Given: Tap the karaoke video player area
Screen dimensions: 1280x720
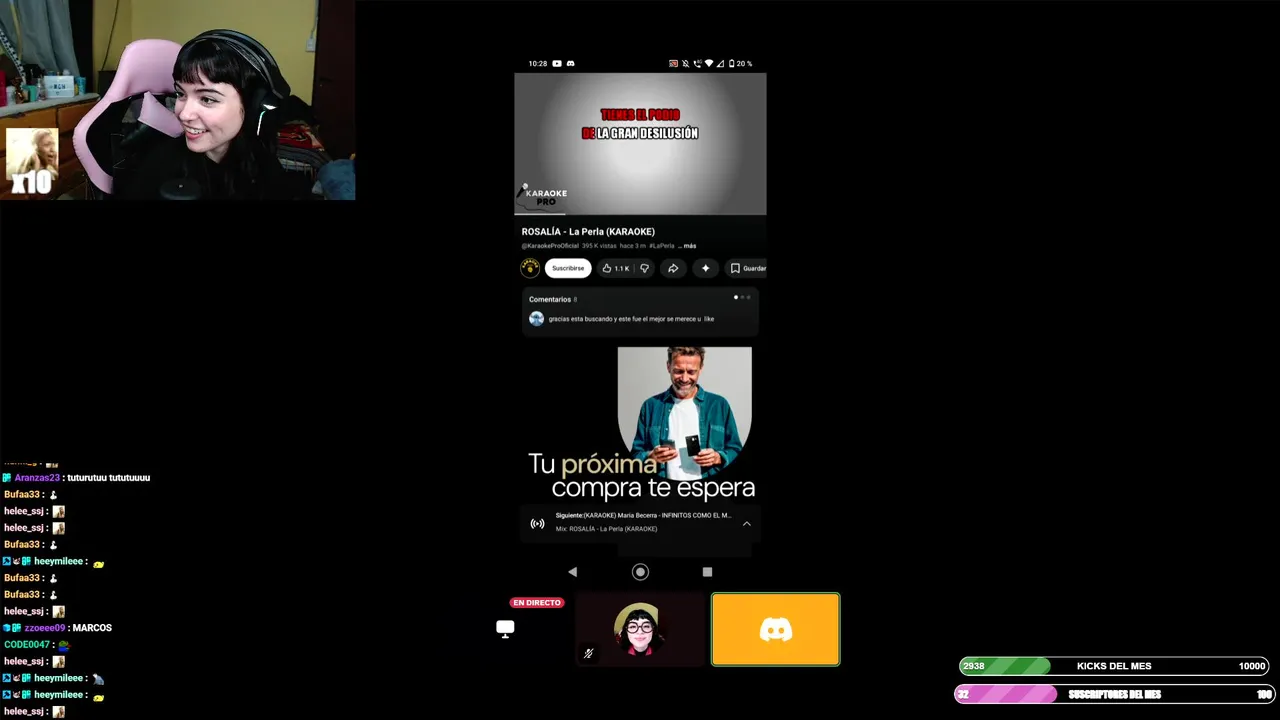Looking at the screenshot, I should (640, 143).
